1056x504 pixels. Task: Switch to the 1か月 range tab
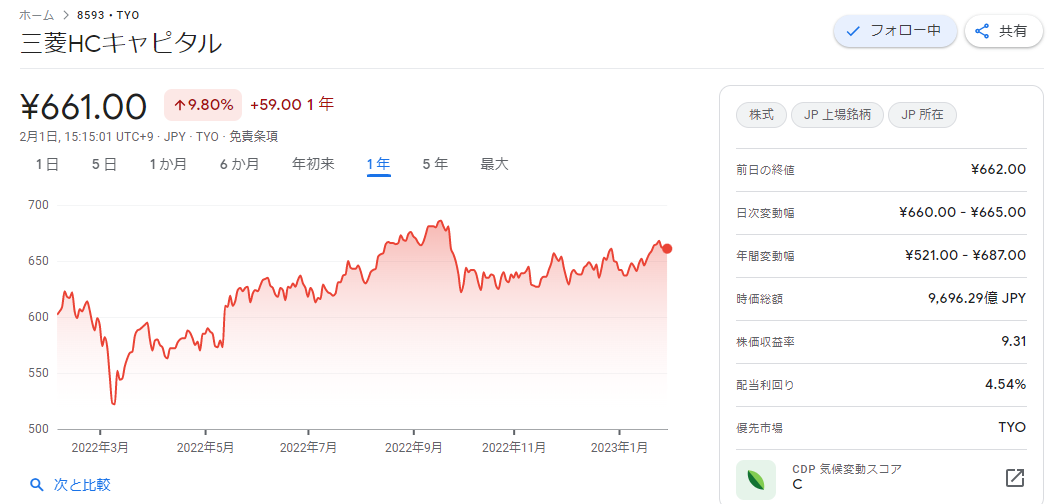[168, 164]
